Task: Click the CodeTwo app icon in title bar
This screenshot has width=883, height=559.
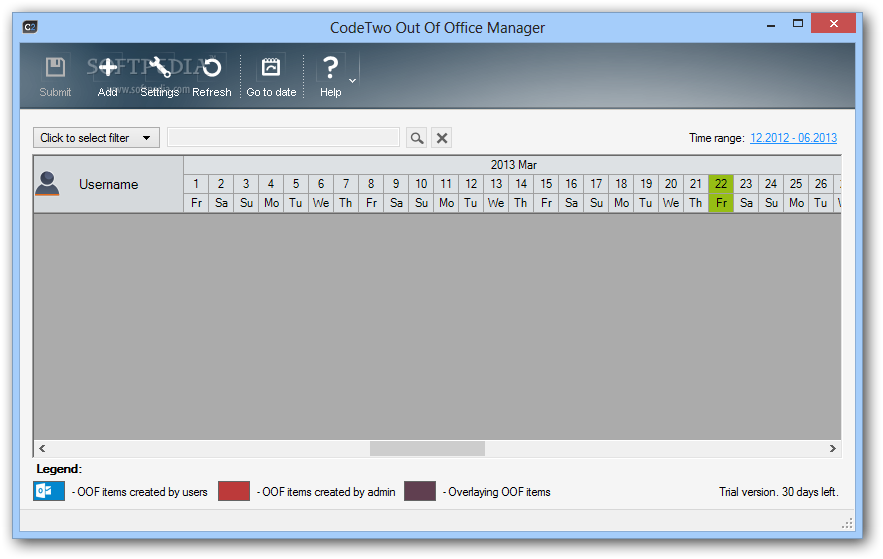Action: point(30,27)
